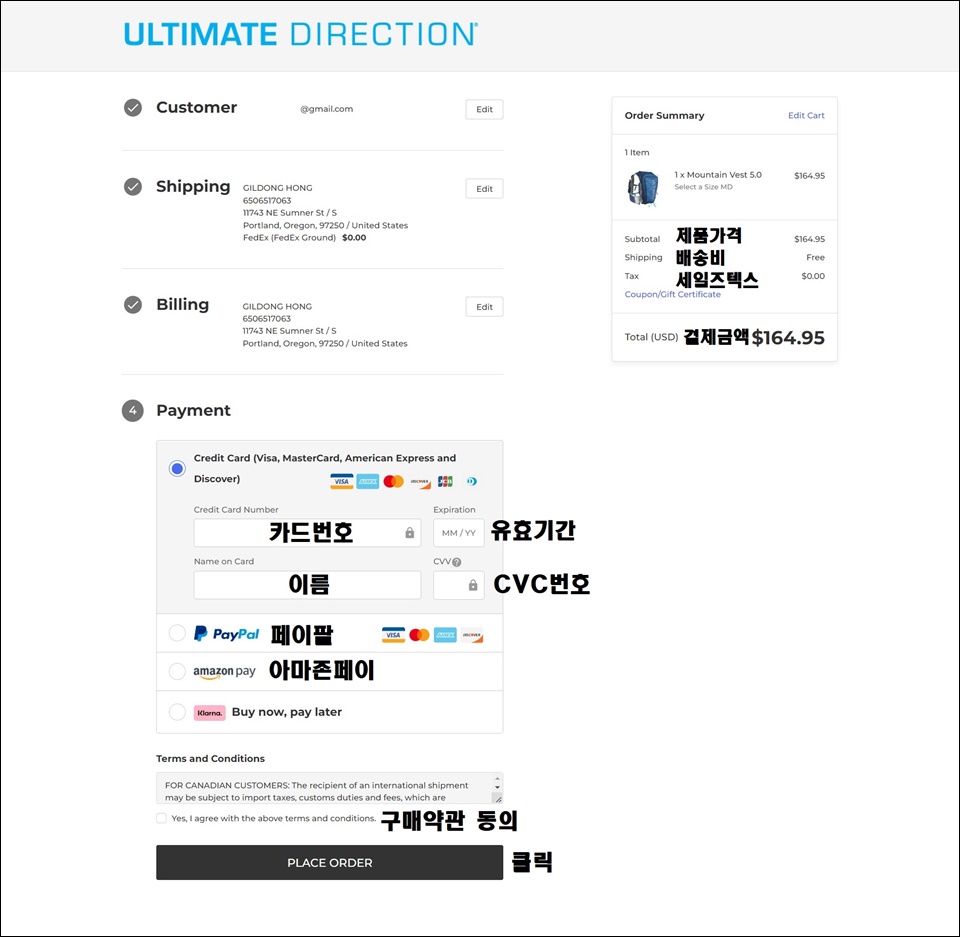The image size is (960, 937).
Task: Click the "Free" shipping cost value
Action: (815, 257)
